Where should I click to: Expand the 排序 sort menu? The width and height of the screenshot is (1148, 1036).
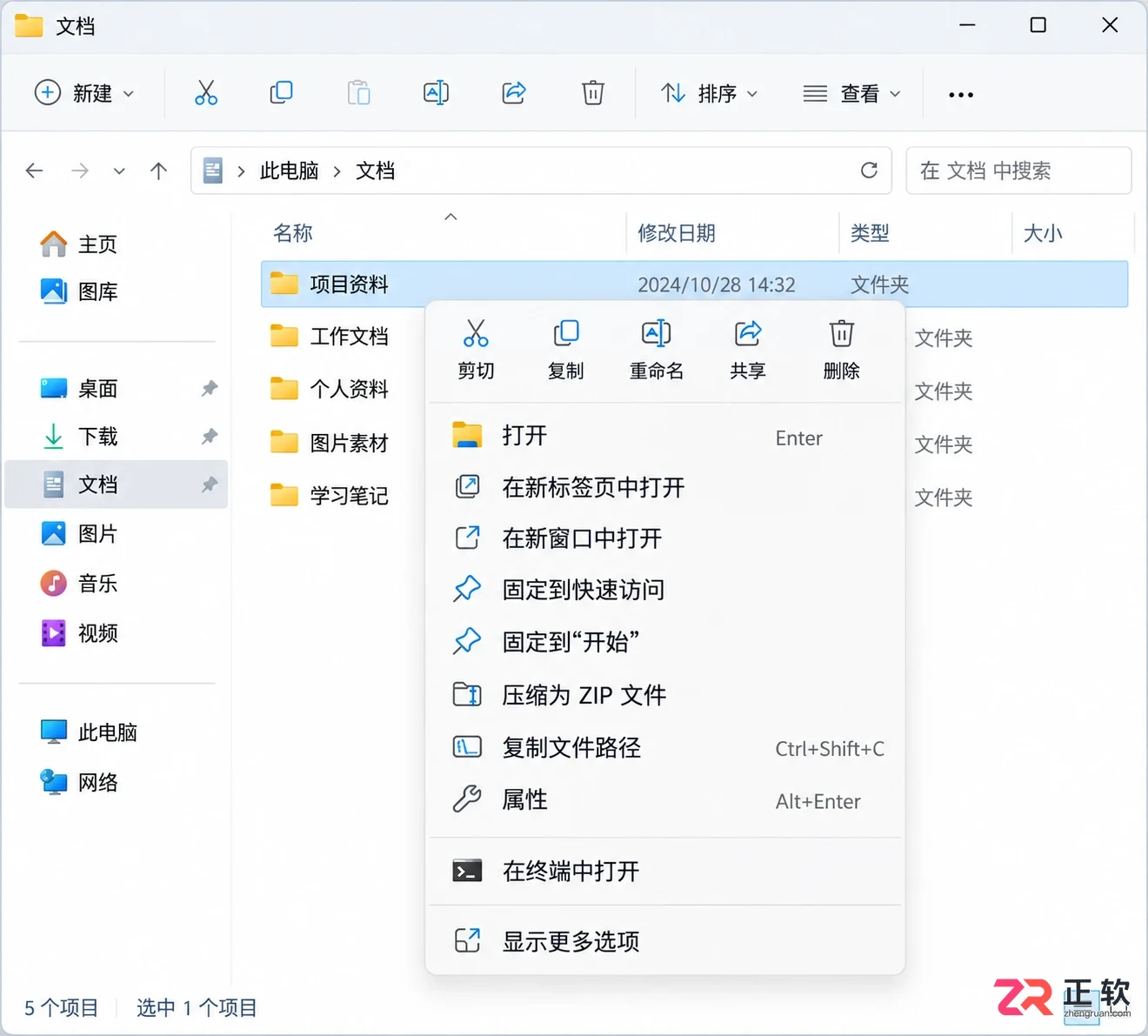(709, 93)
